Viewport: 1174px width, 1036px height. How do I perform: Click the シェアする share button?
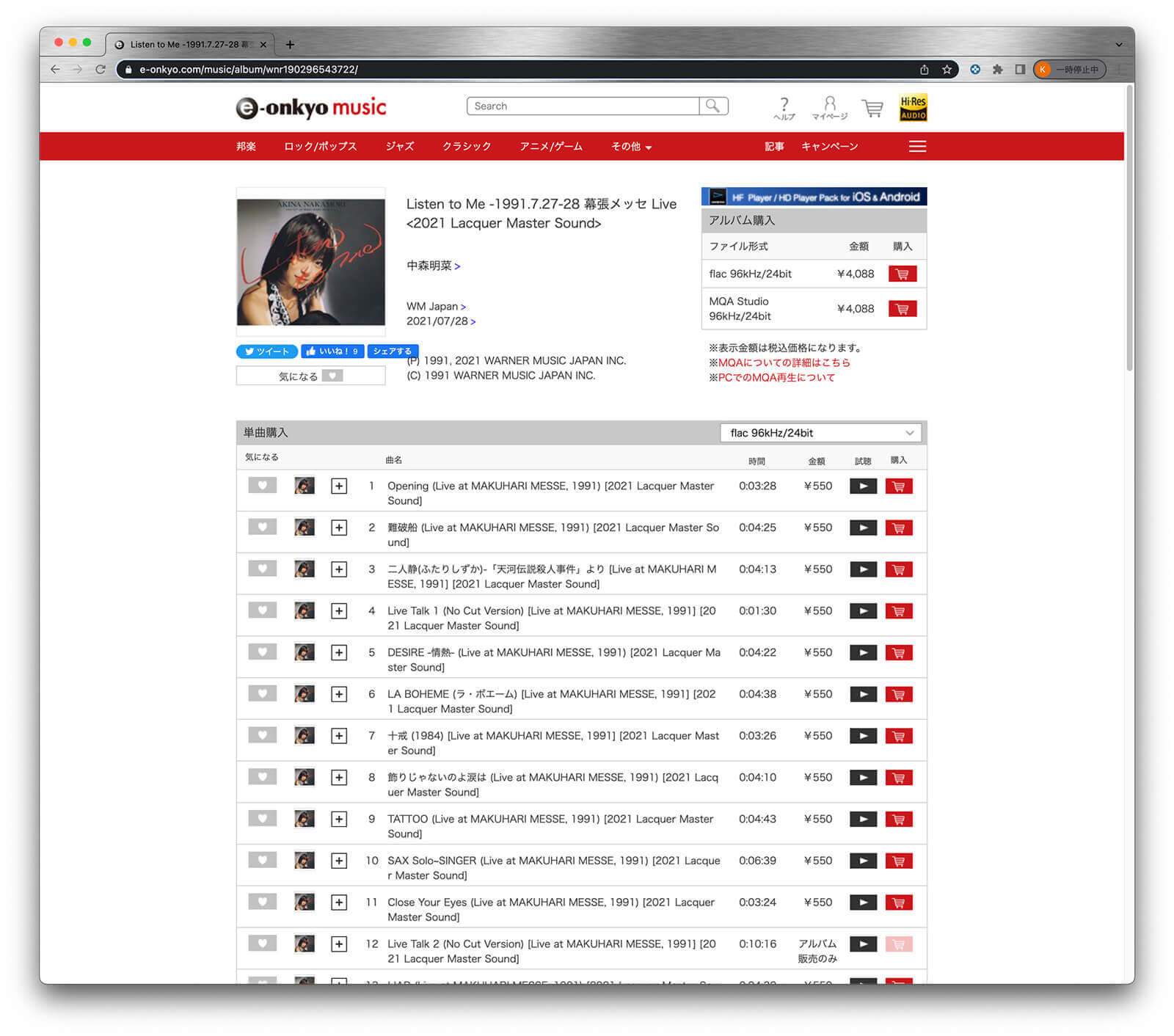(x=393, y=351)
